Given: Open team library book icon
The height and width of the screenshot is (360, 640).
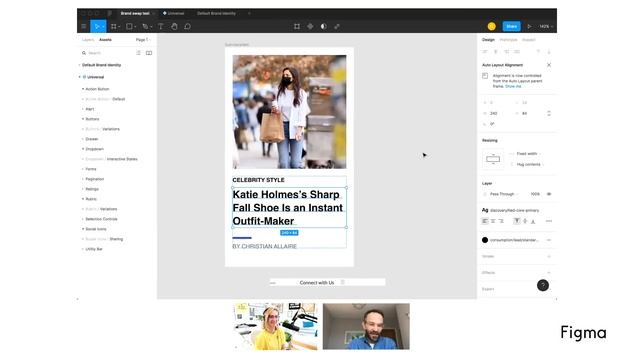Looking at the screenshot, I should click(149, 53).
